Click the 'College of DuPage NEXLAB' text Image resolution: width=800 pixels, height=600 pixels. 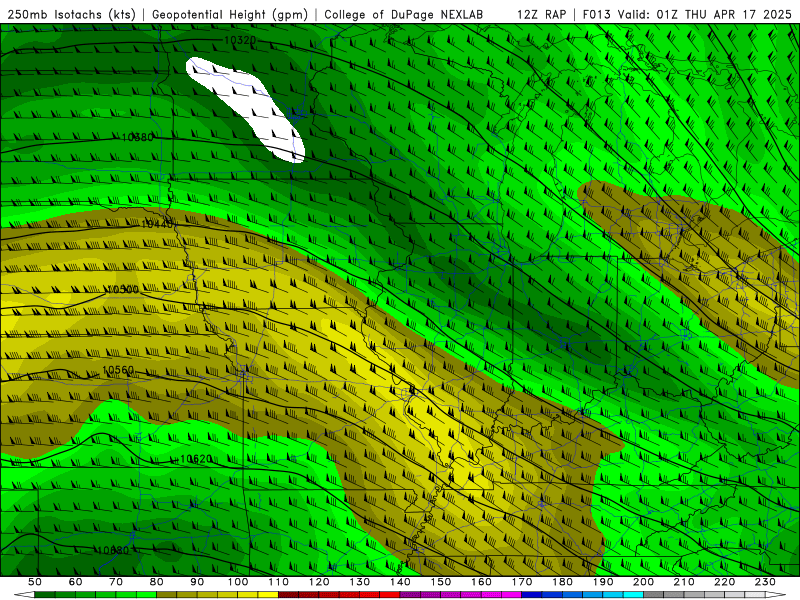click(404, 15)
